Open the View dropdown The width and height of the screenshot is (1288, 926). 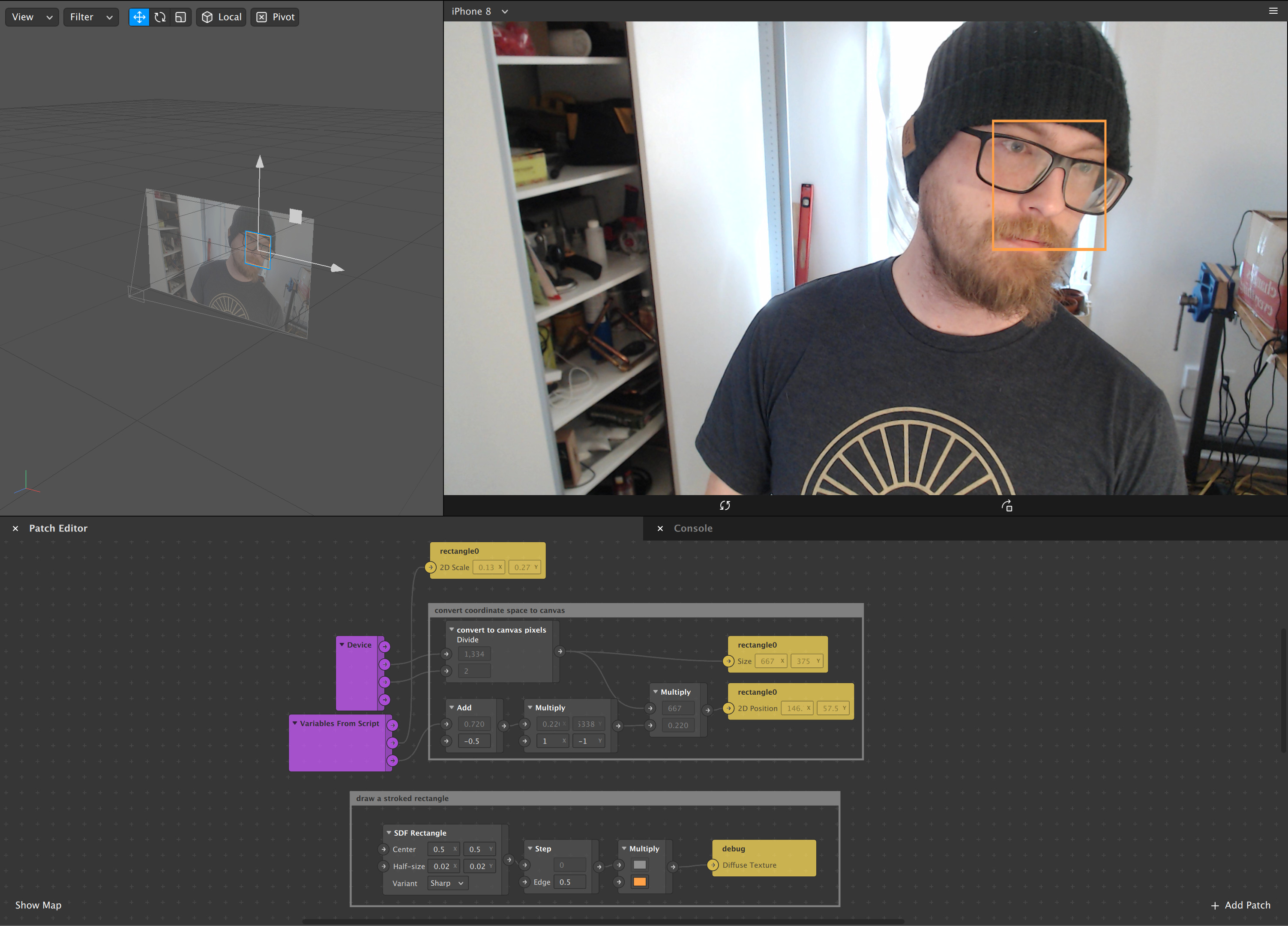click(x=32, y=17)
